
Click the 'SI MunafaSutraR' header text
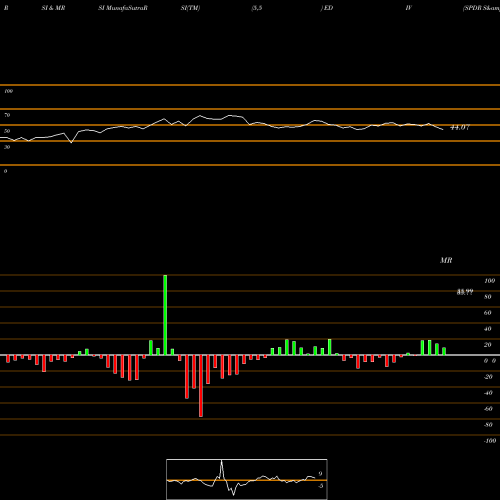pos(123,8)
